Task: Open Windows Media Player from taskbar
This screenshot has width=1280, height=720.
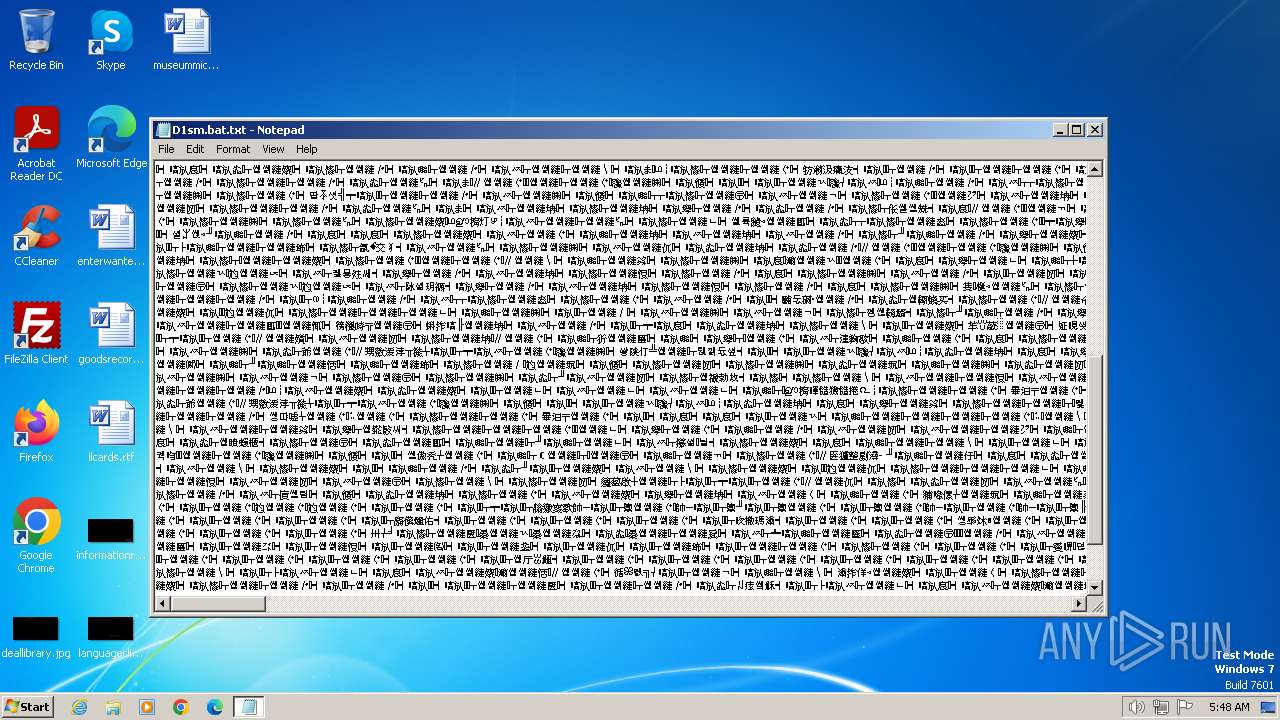Action: (x=147, y=707)
